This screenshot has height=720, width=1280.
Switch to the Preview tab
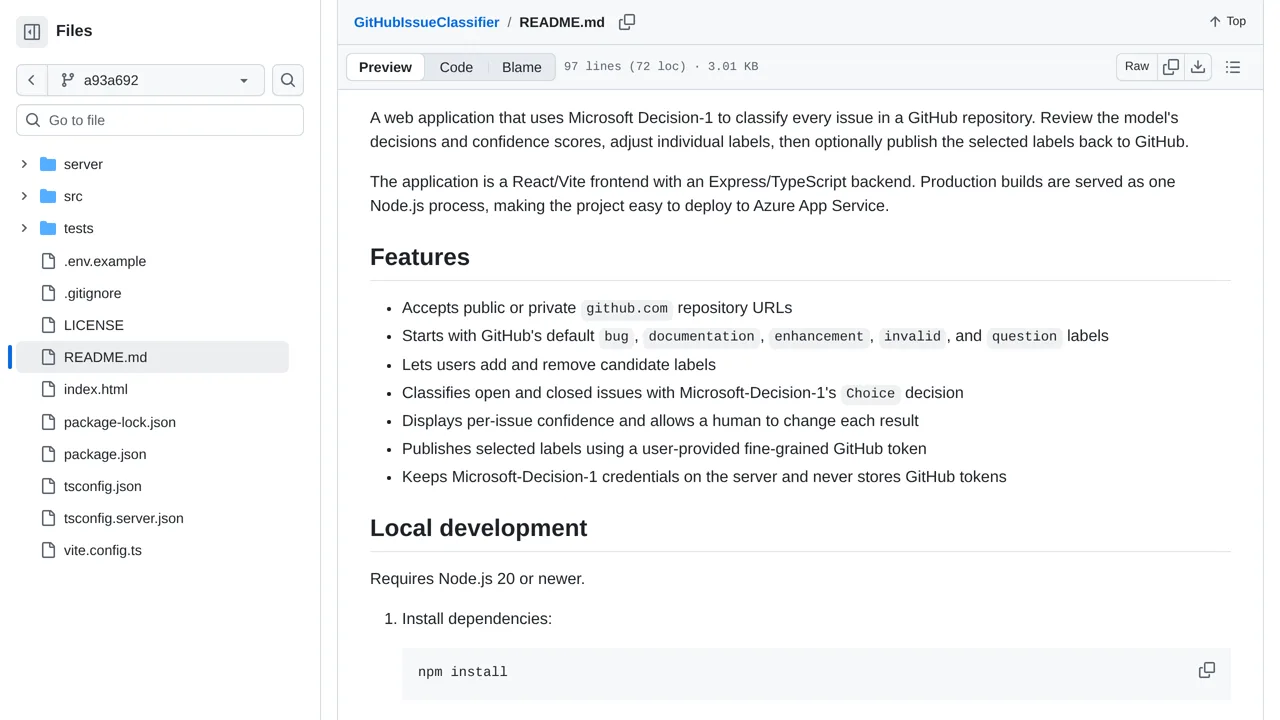385,67
